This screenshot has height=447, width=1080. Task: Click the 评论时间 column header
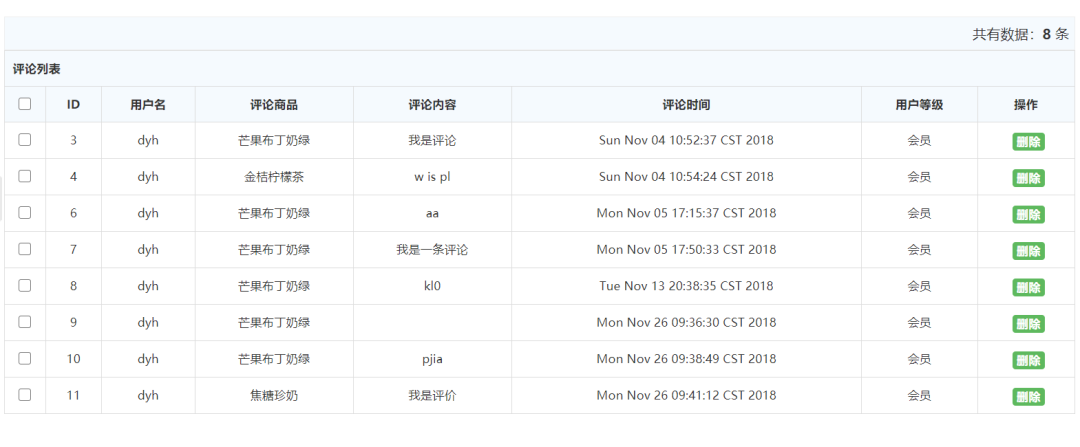click(686, 105)
